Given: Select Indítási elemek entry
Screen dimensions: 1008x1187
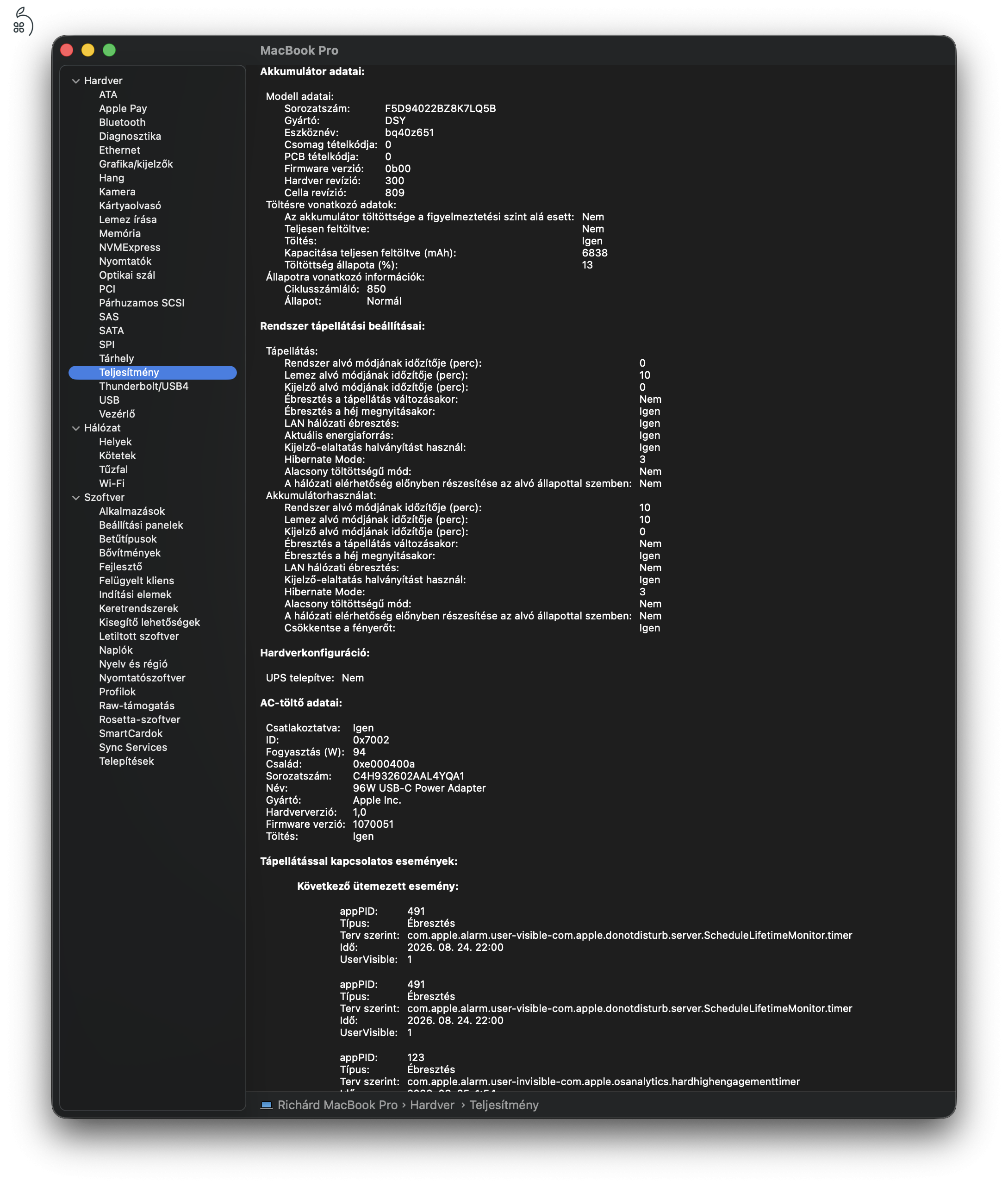Looking at the screenshot, I should click(136, 594).
